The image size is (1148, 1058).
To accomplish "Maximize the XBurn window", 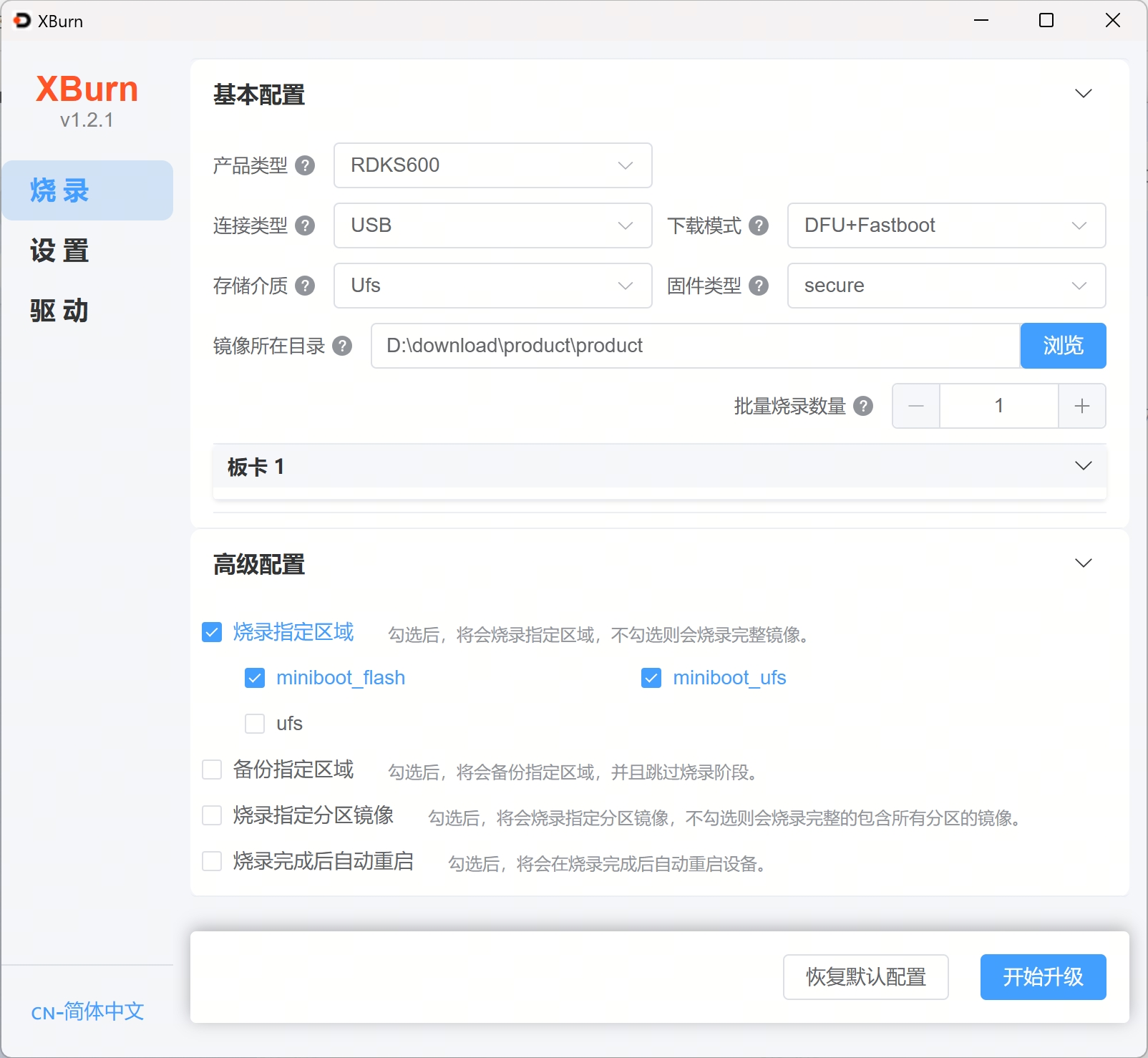I will click(x=1046, y=20).
